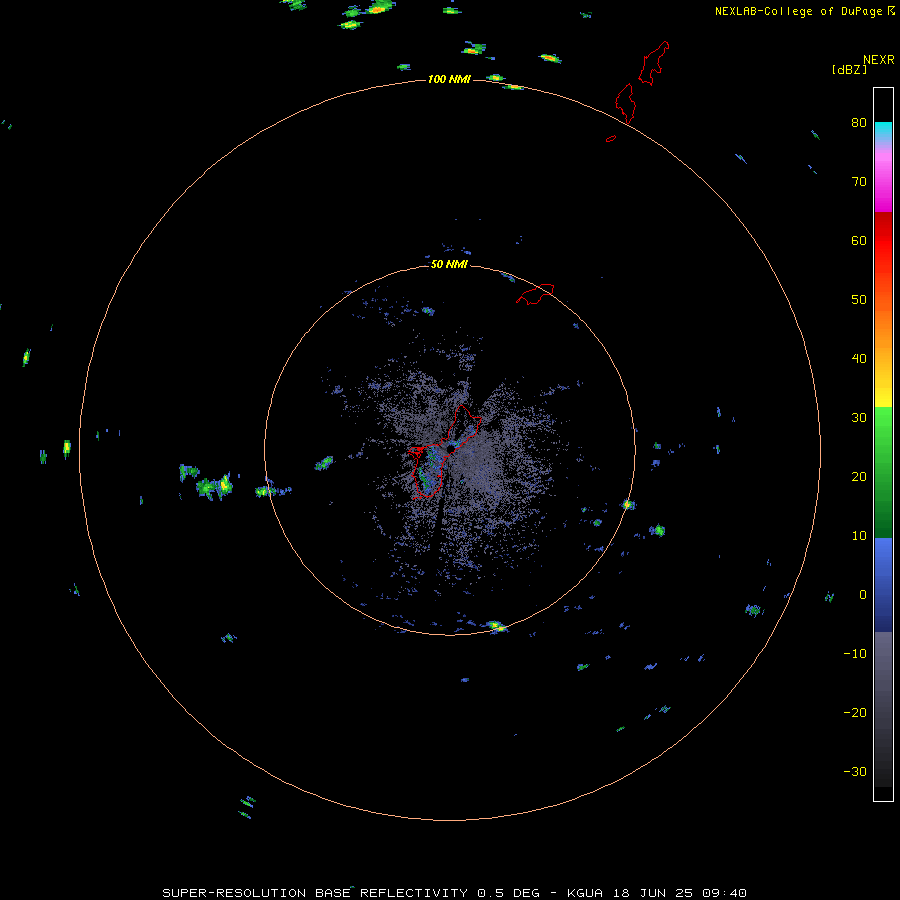Click the 100 NMI range ring label
Image resolution: width=900 pixels, height=900 pixels.
tap(449, 79)
